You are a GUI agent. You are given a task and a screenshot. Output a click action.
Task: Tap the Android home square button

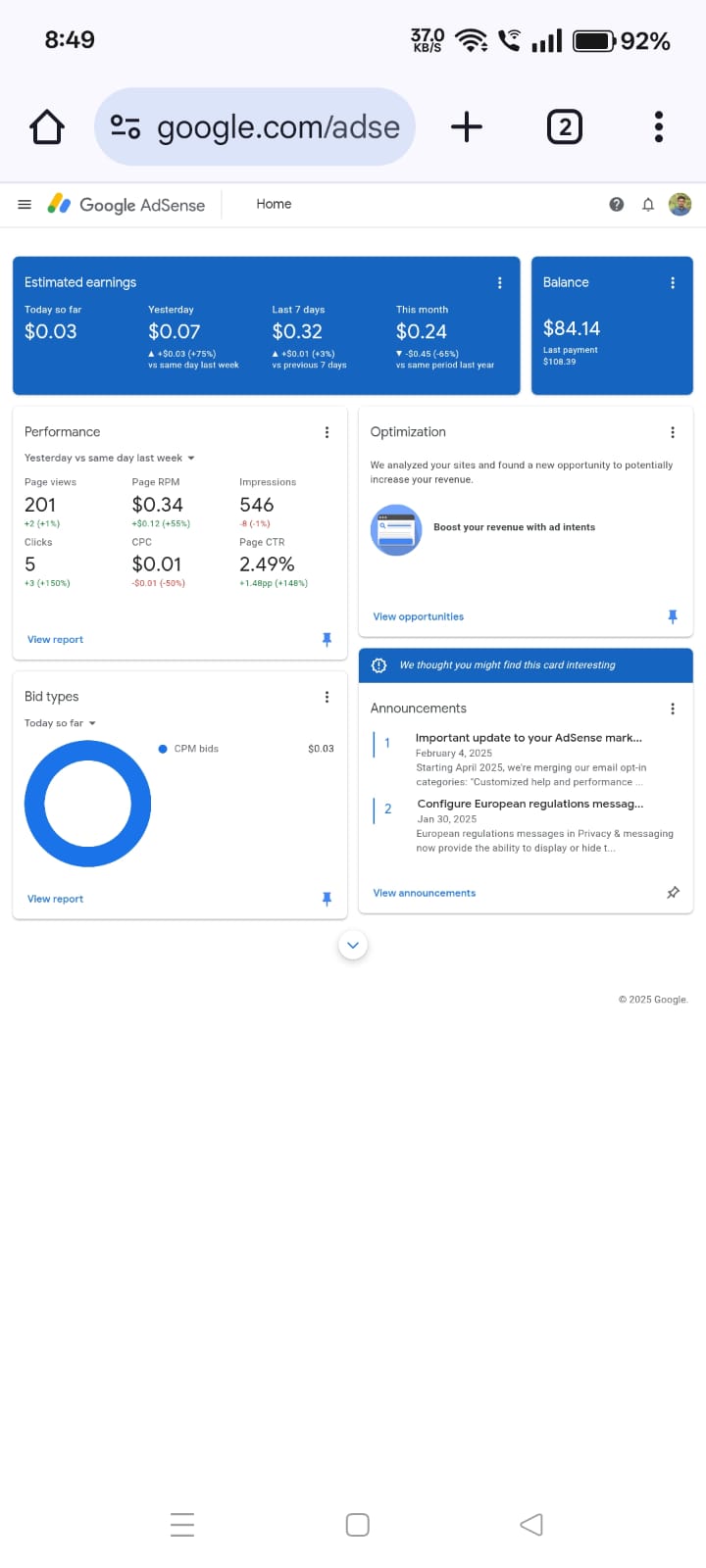tap(358, 1524)
